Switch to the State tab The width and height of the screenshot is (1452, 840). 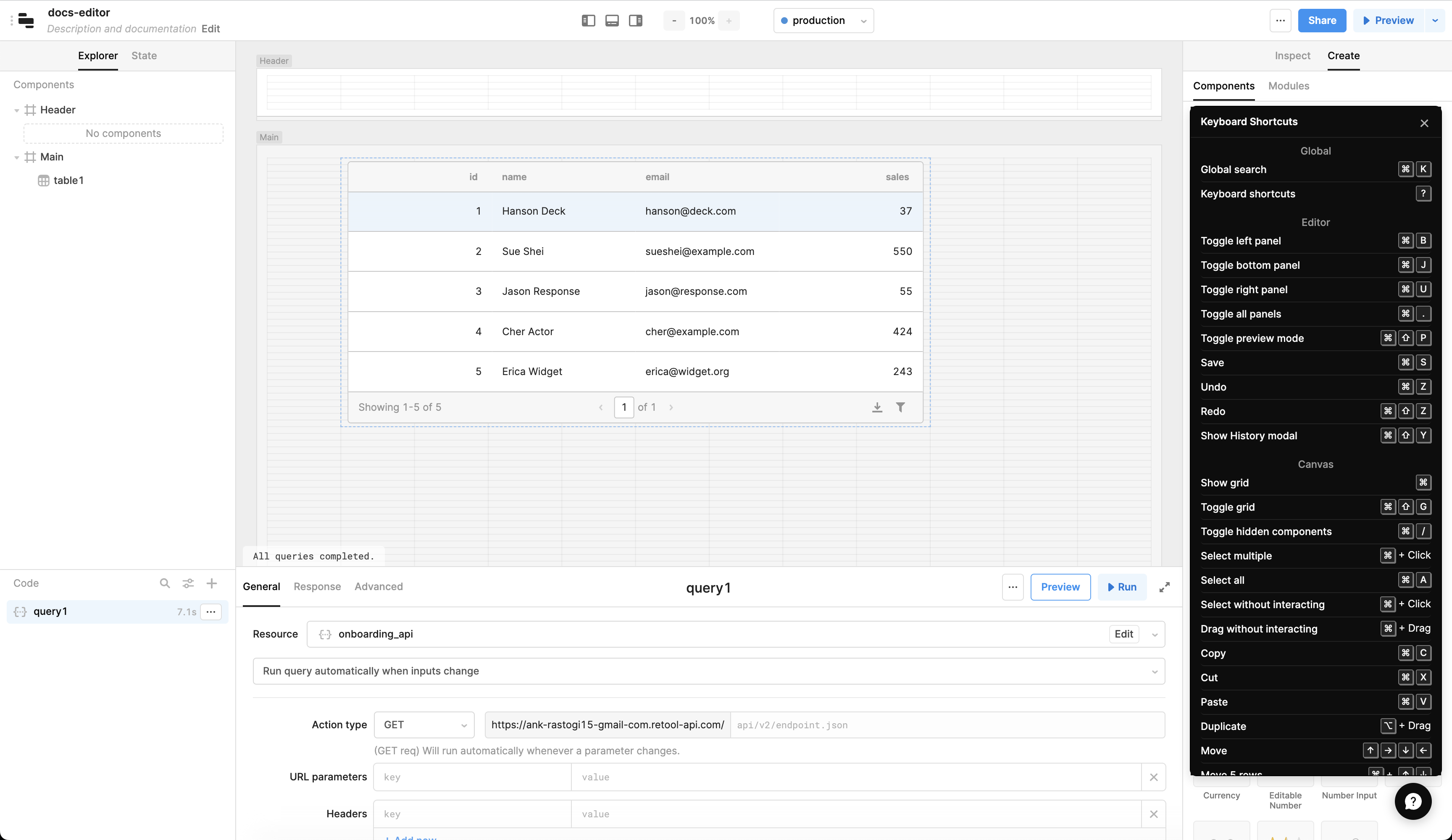(144, 56)
